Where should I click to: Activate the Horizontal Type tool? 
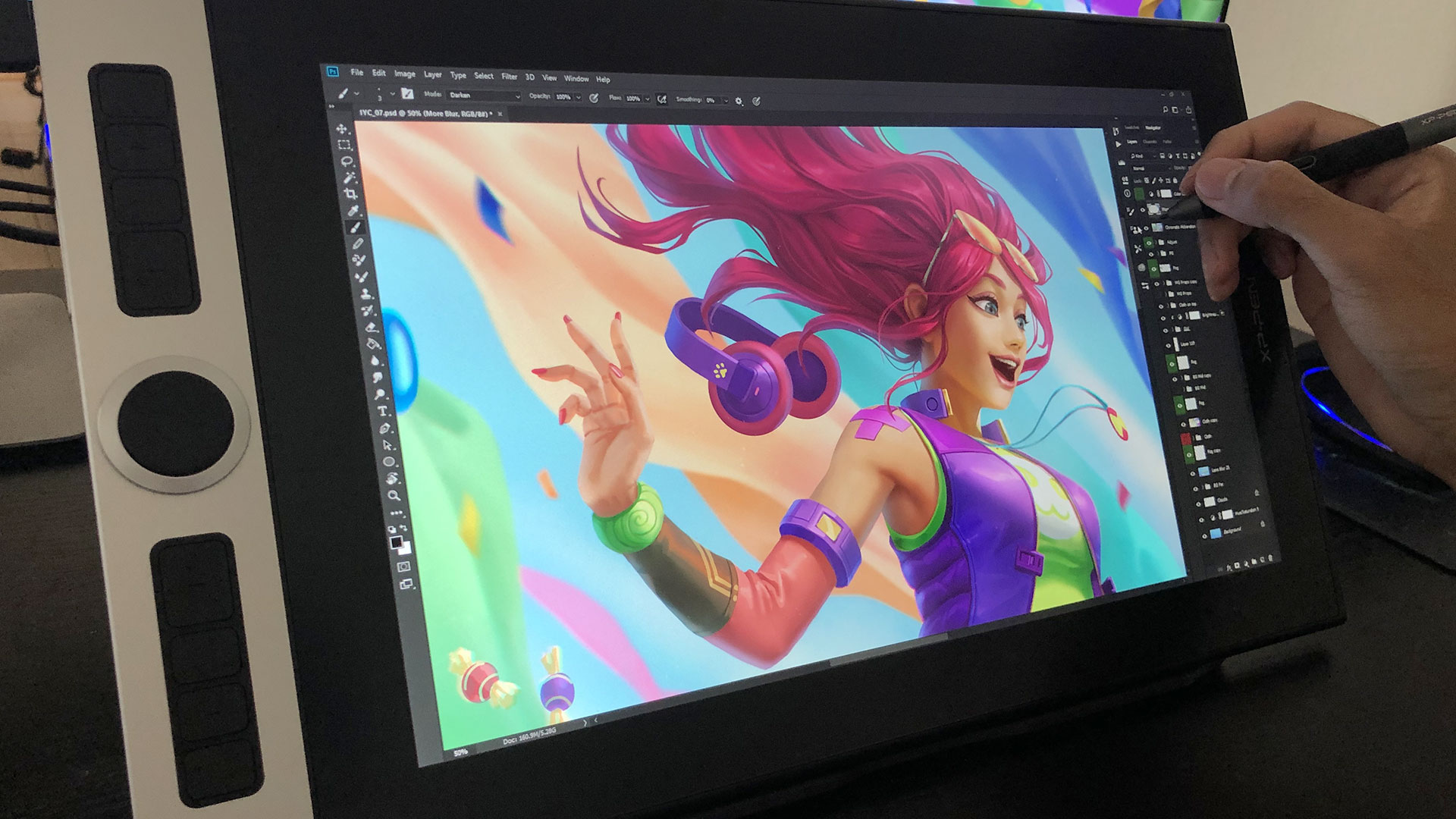click(x=383, y=411)
